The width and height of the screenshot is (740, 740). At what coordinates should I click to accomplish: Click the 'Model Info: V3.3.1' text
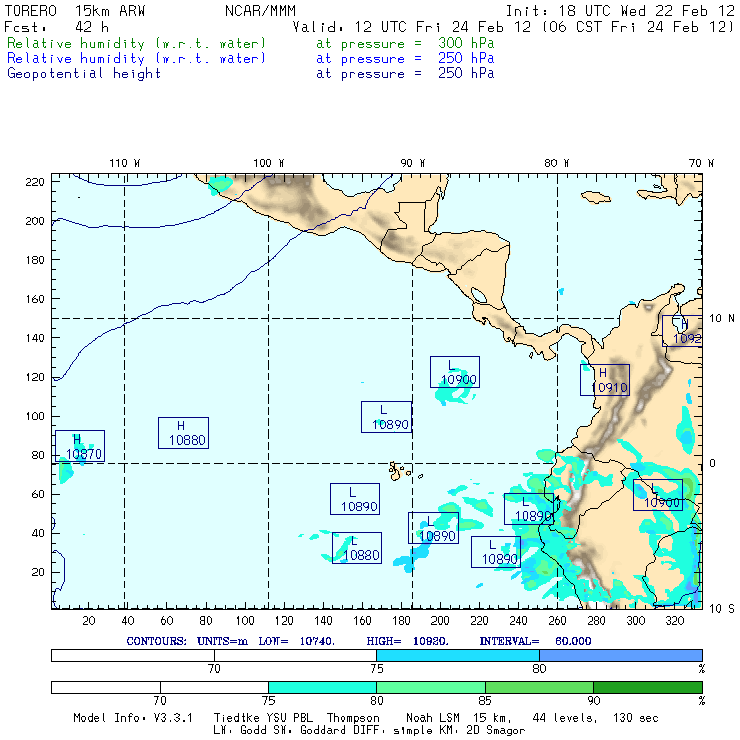pyautogui.click(x=133, y=718)
